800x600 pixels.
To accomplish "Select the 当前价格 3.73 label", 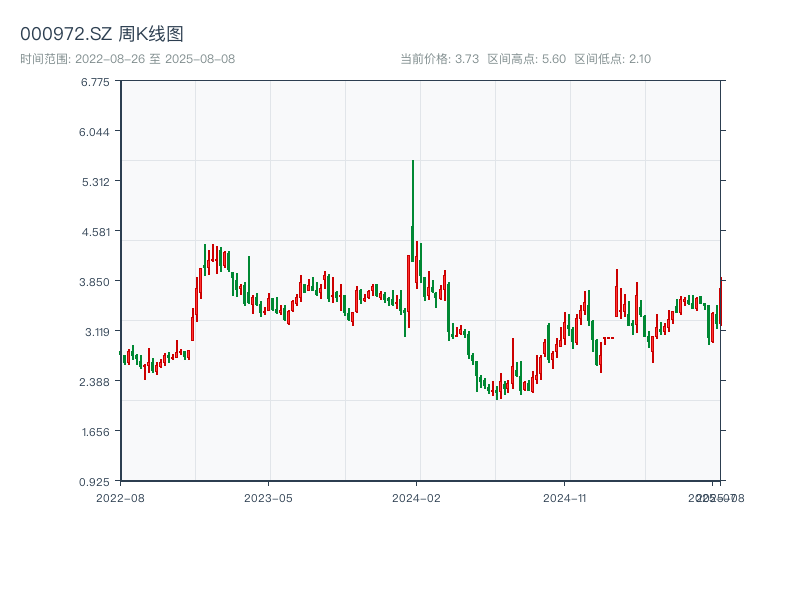I will (439, 59).
